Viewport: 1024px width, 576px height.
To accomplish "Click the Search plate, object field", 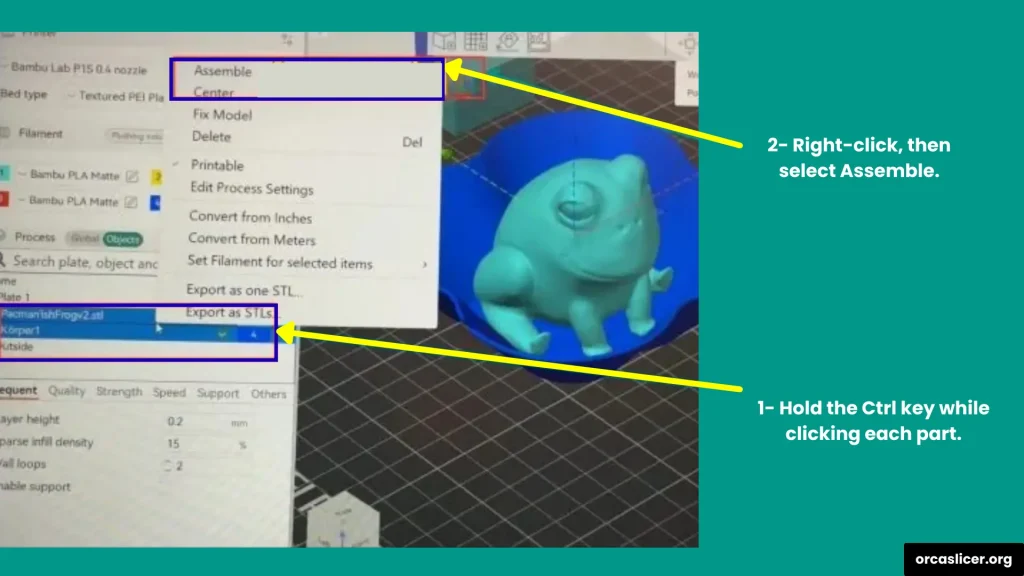I will click(x=80, y=263).
